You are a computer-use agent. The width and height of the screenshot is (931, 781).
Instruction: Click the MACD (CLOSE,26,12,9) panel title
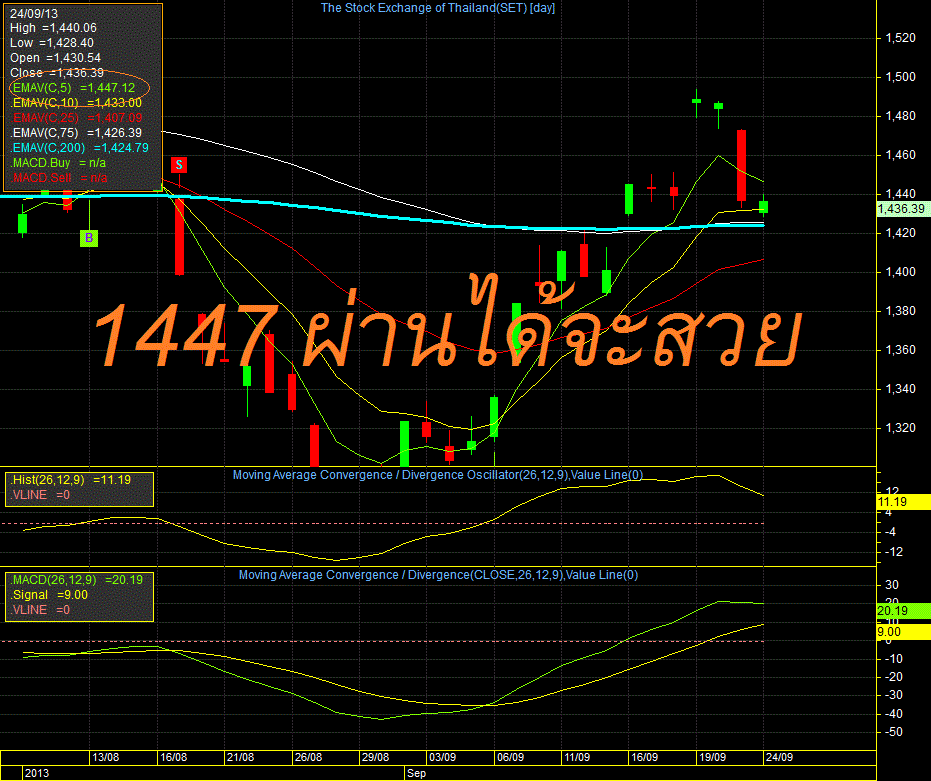click(x=438, y=575)
